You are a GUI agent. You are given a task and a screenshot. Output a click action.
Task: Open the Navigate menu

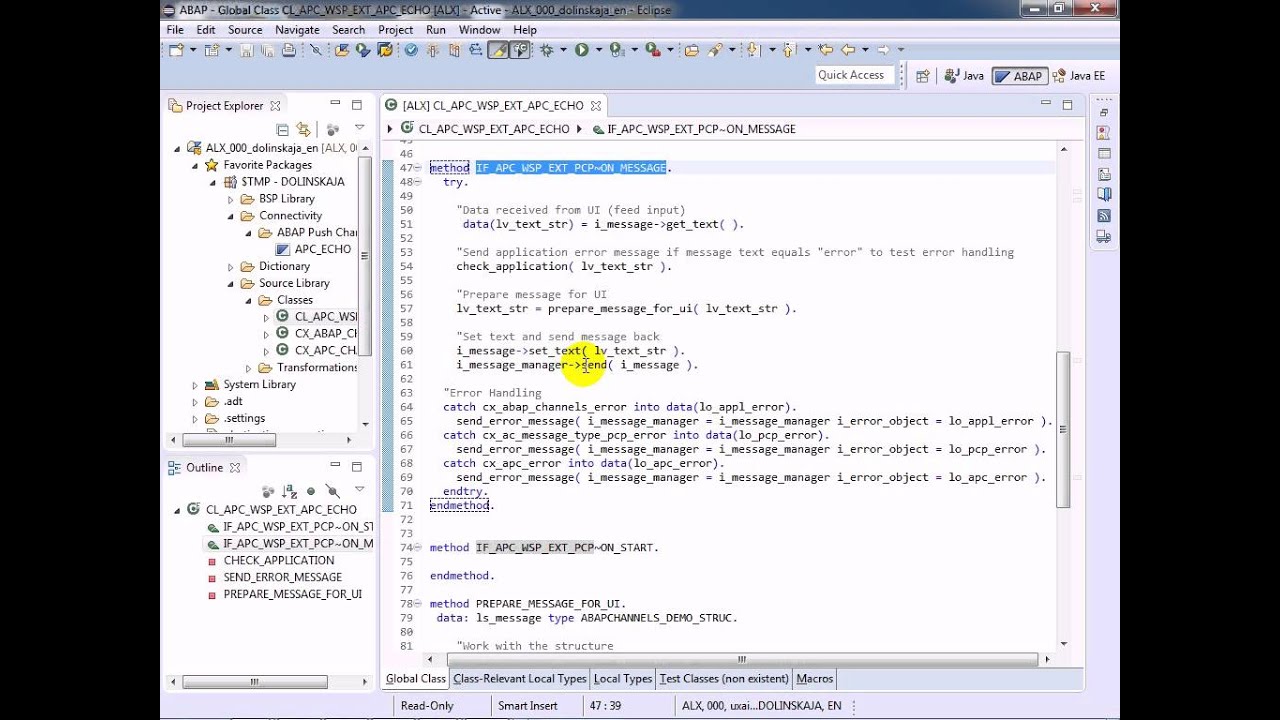tap(297, 30)
